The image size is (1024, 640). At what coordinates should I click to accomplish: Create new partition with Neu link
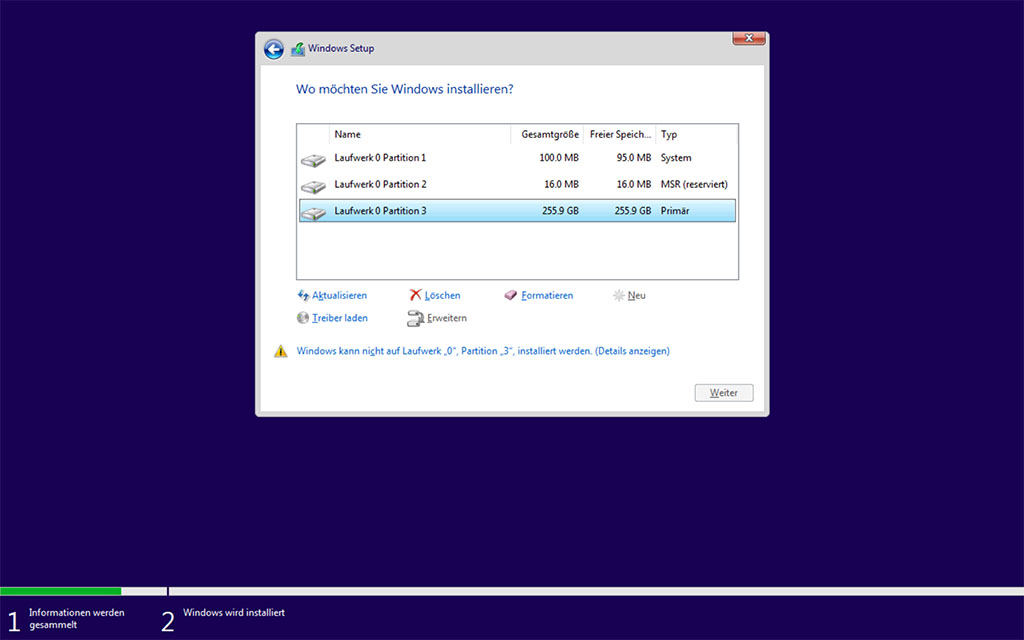[x=637, y=295]
